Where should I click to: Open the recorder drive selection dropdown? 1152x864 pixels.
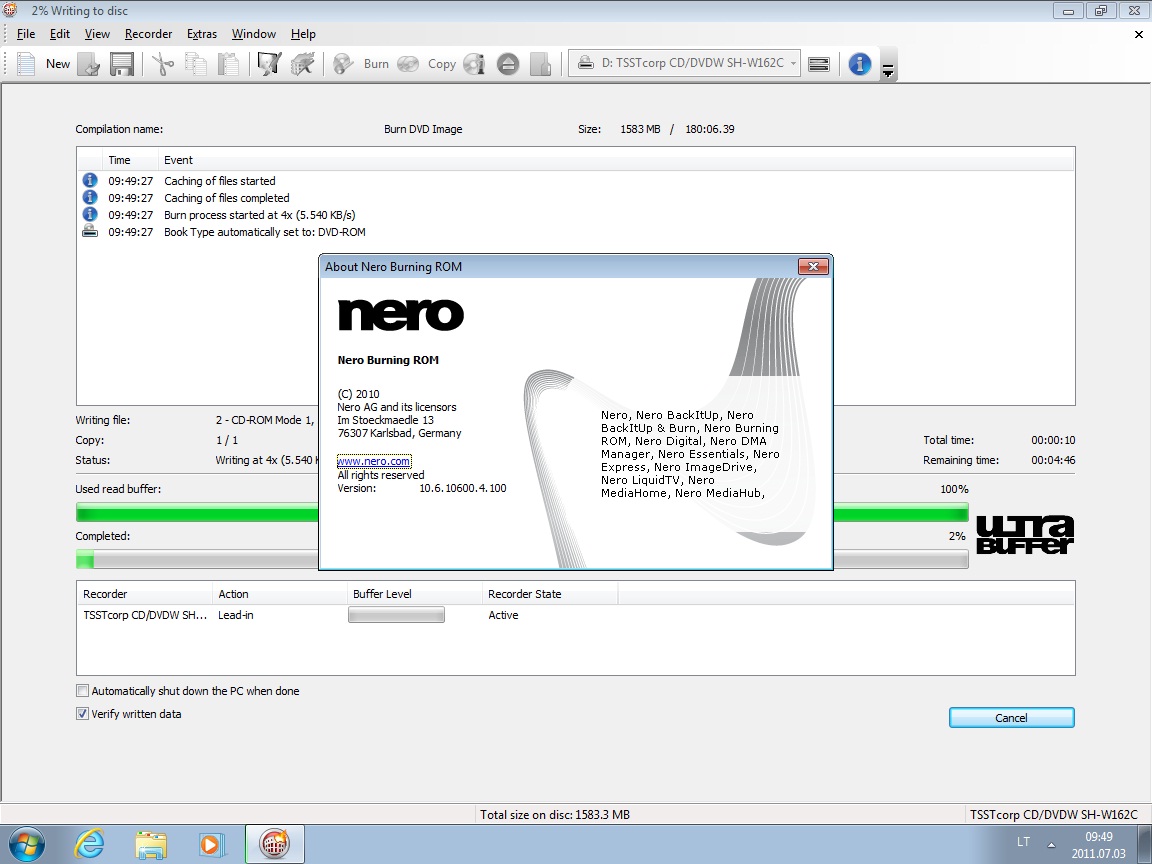(686, 64)
